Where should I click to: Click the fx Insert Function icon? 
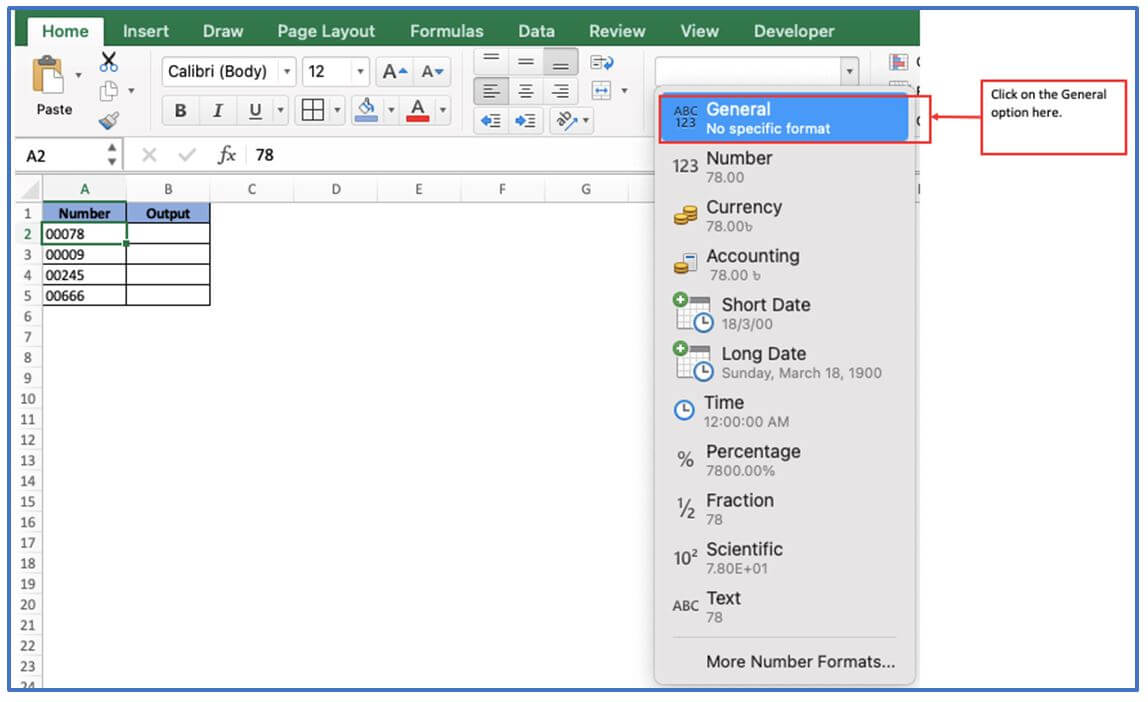[226, 154]
